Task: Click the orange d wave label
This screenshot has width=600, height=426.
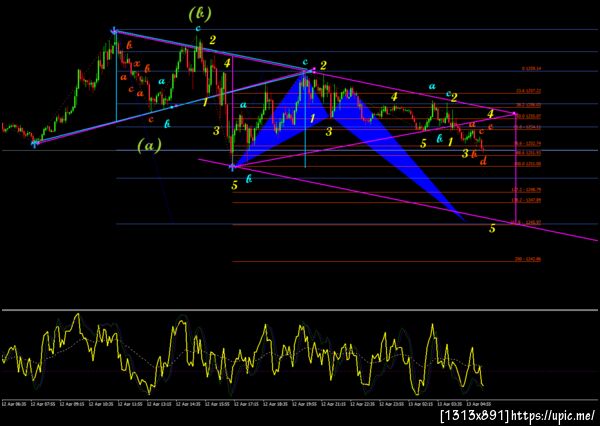Action: [483, 161]
